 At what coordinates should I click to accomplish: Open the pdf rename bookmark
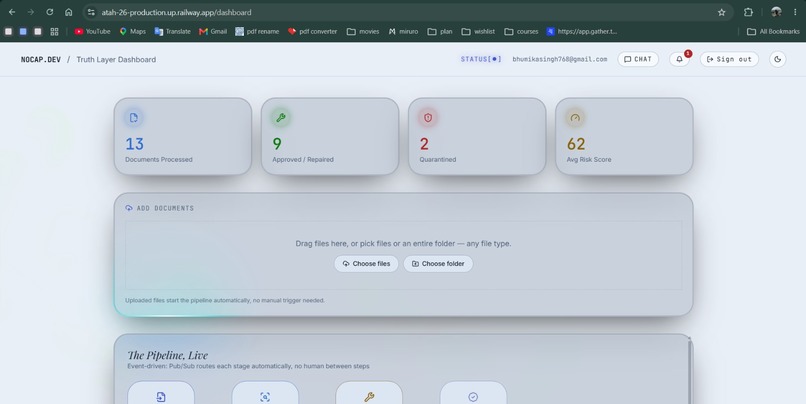[x=257, y=31]
